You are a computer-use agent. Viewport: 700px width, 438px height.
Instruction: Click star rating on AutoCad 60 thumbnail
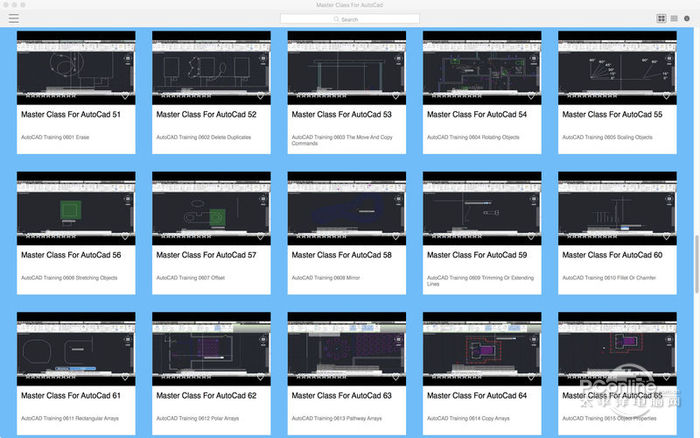click(x=592, y=237)
